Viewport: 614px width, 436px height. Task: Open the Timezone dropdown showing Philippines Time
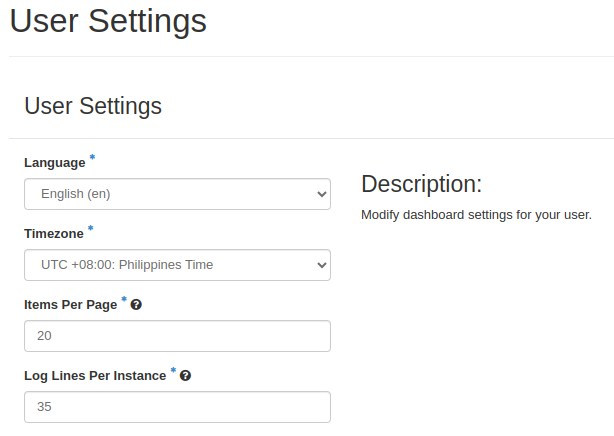[177, 265]
